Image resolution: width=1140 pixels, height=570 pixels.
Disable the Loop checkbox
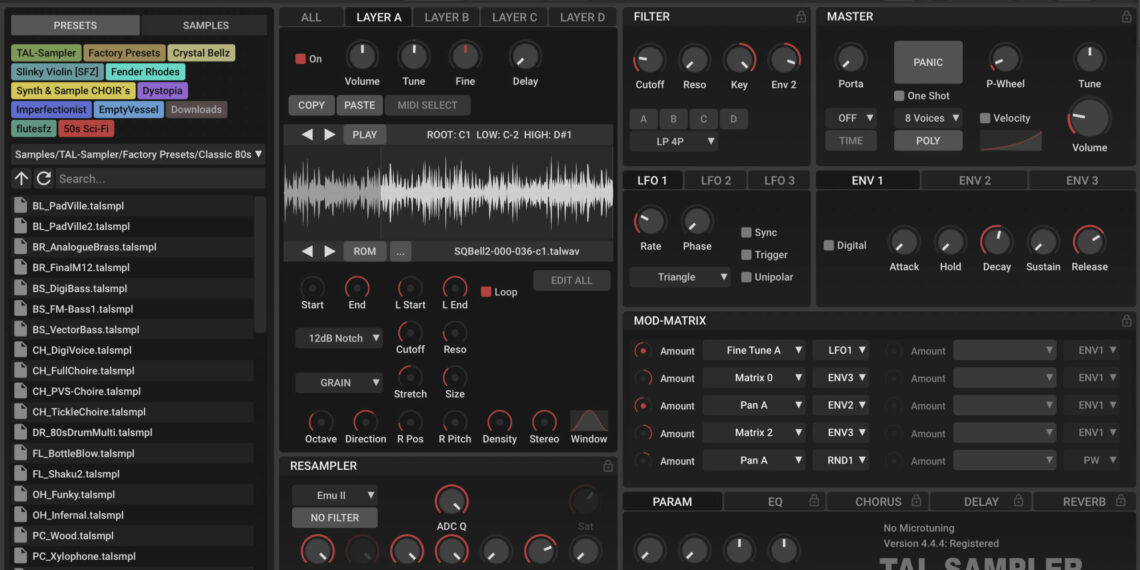pyautogui.click(x=486, y=292)
